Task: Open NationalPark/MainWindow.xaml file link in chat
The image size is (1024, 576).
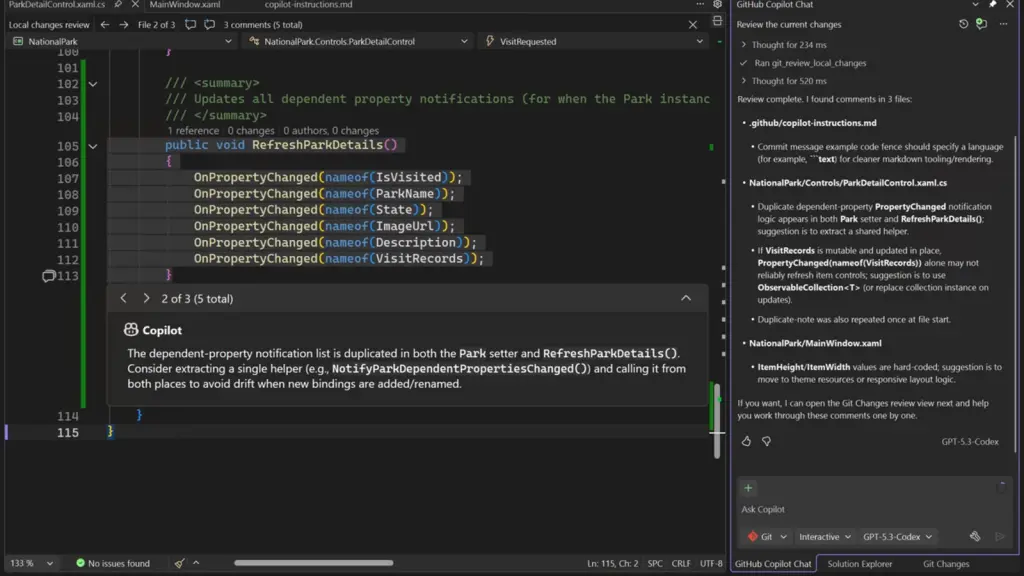Action: pos(815,343)
